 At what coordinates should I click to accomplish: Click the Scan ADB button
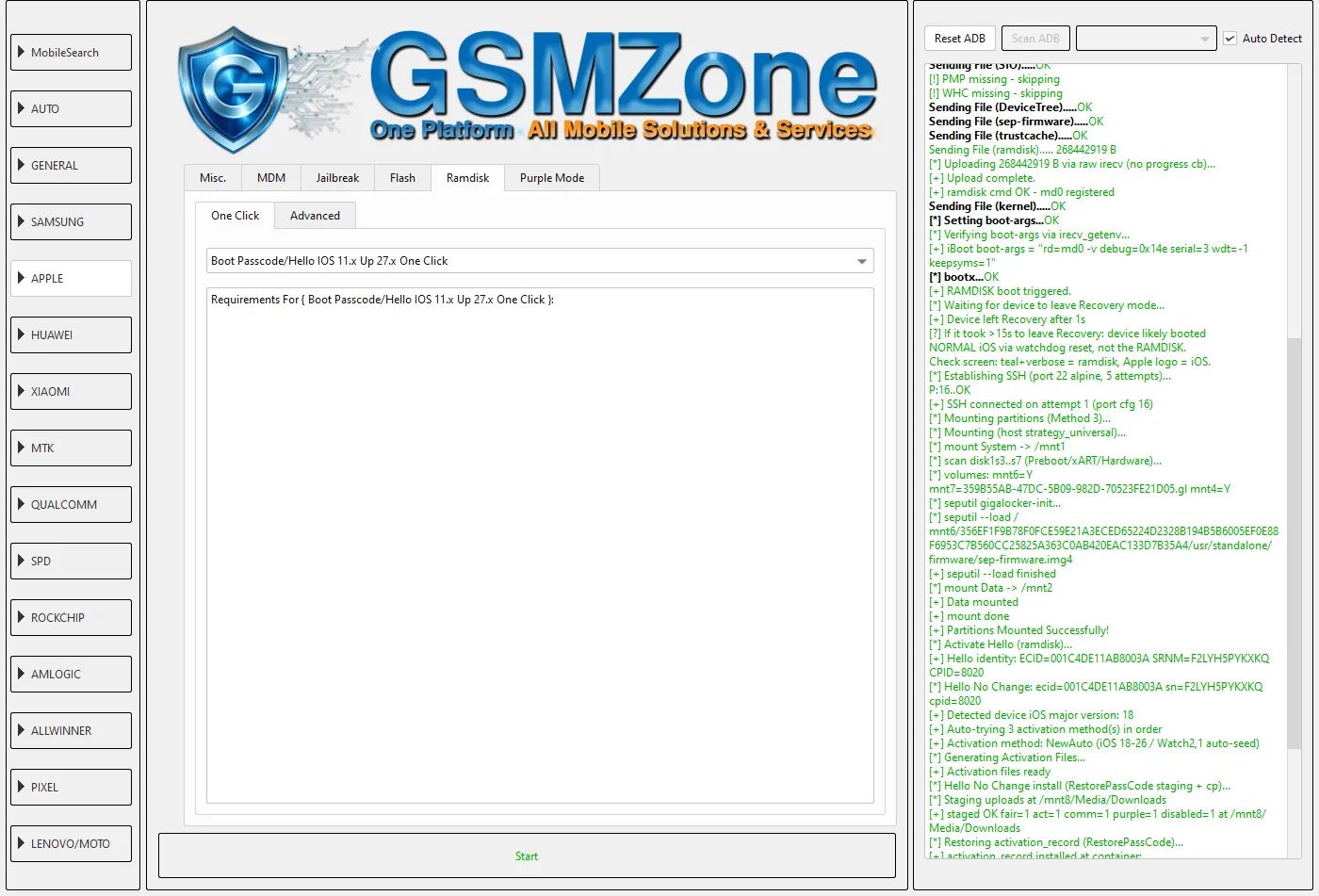point(1035,39)
